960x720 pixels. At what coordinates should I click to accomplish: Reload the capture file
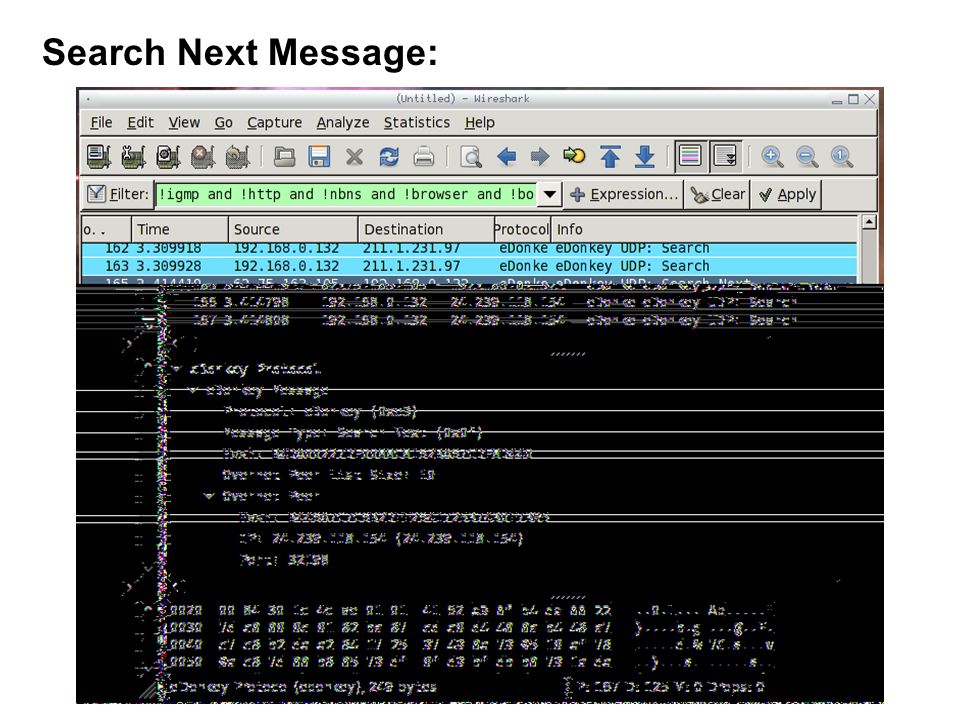pyautogui.click(x=389, y=157)
